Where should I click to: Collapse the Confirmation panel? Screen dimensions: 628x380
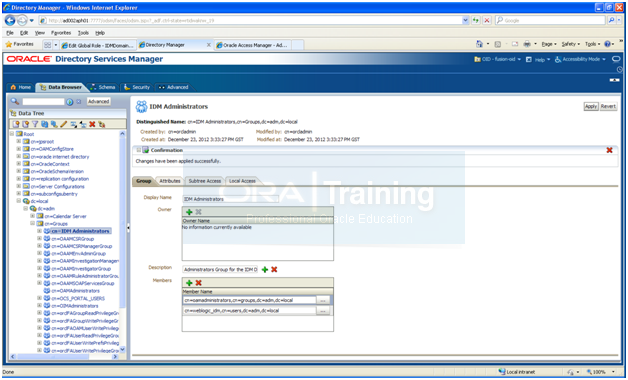tap(138, 150)
